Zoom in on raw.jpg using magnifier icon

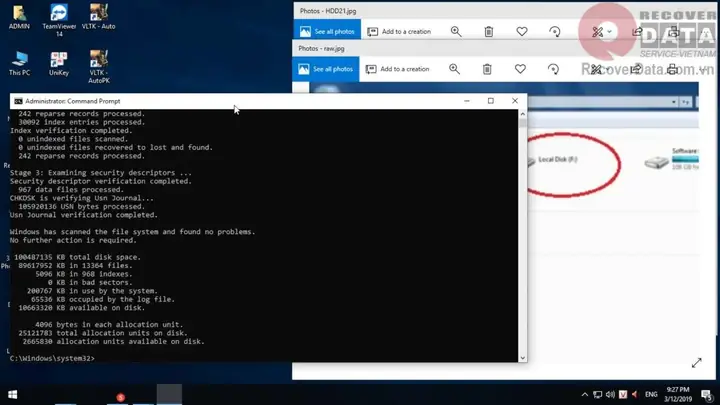tap(456, 69)
